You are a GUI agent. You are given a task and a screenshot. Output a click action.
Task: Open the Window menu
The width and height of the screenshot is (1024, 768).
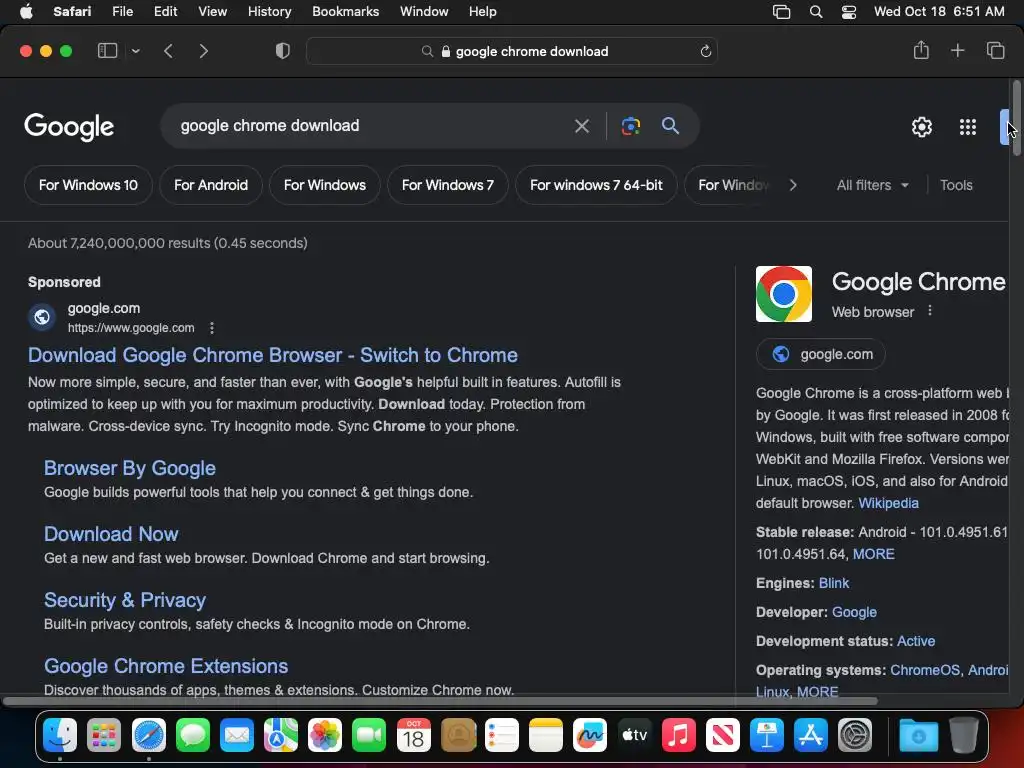(x=424, y=11)
